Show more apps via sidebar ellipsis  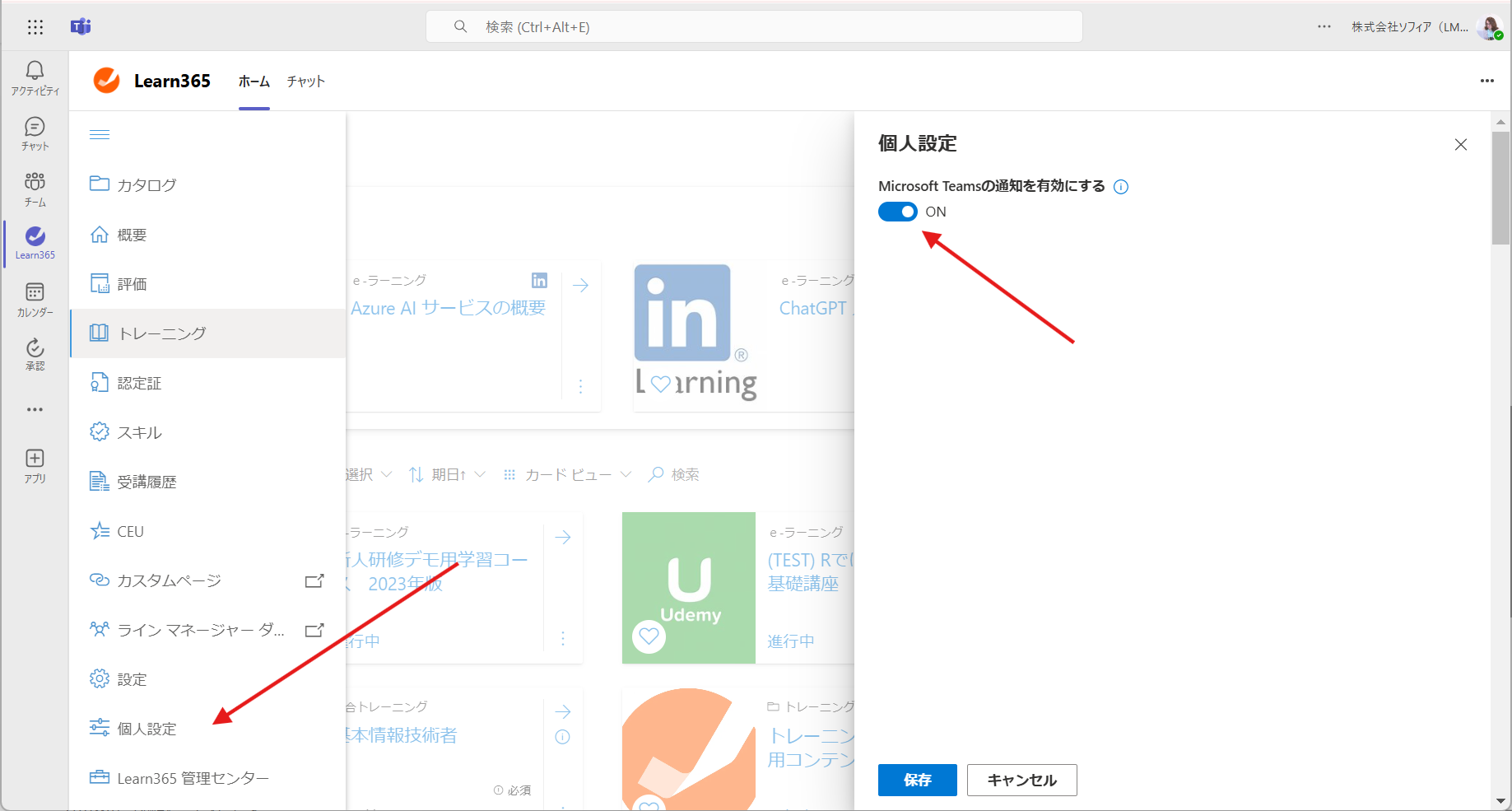[35, 409]
